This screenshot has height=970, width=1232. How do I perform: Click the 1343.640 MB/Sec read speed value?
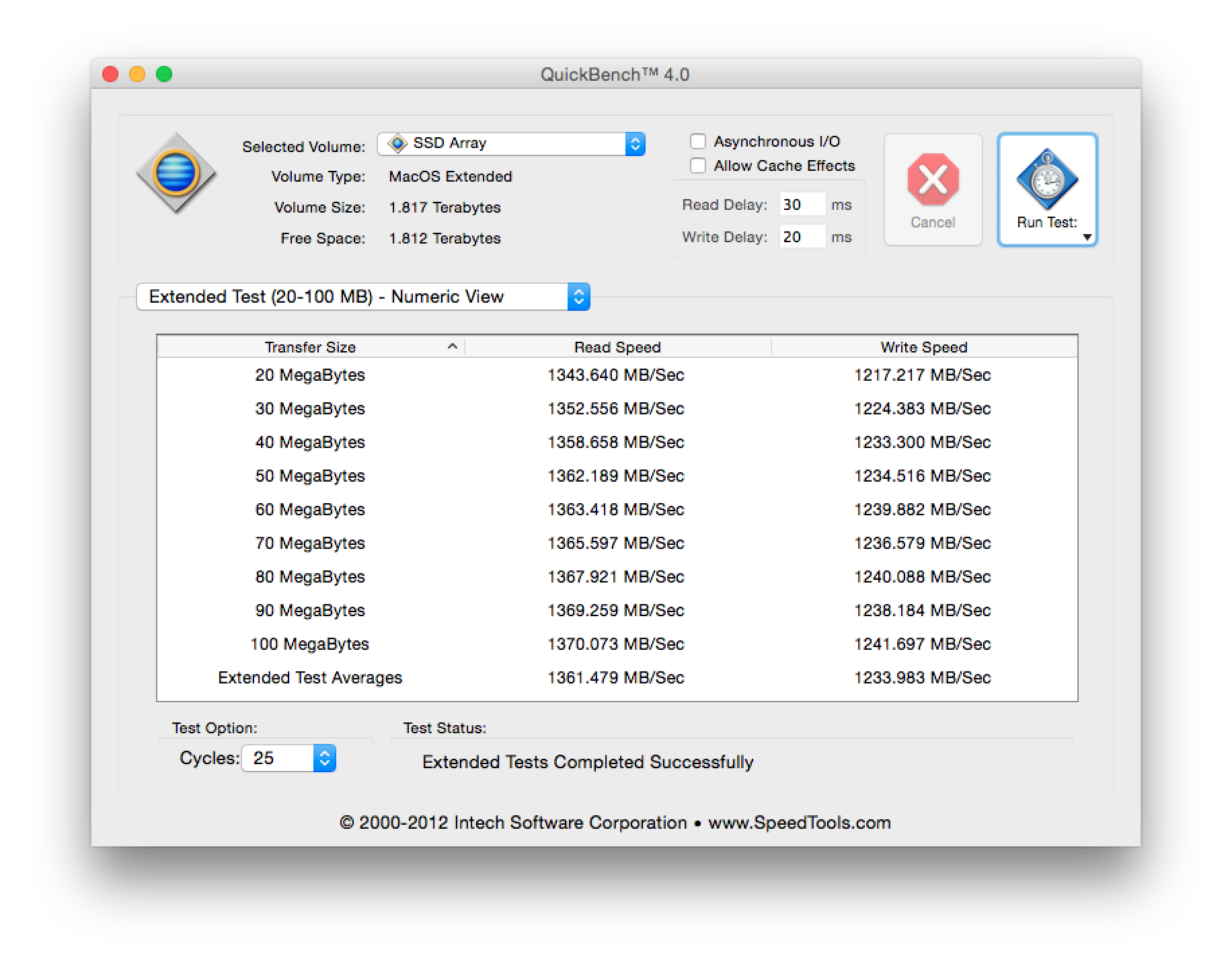pos(616,375)
